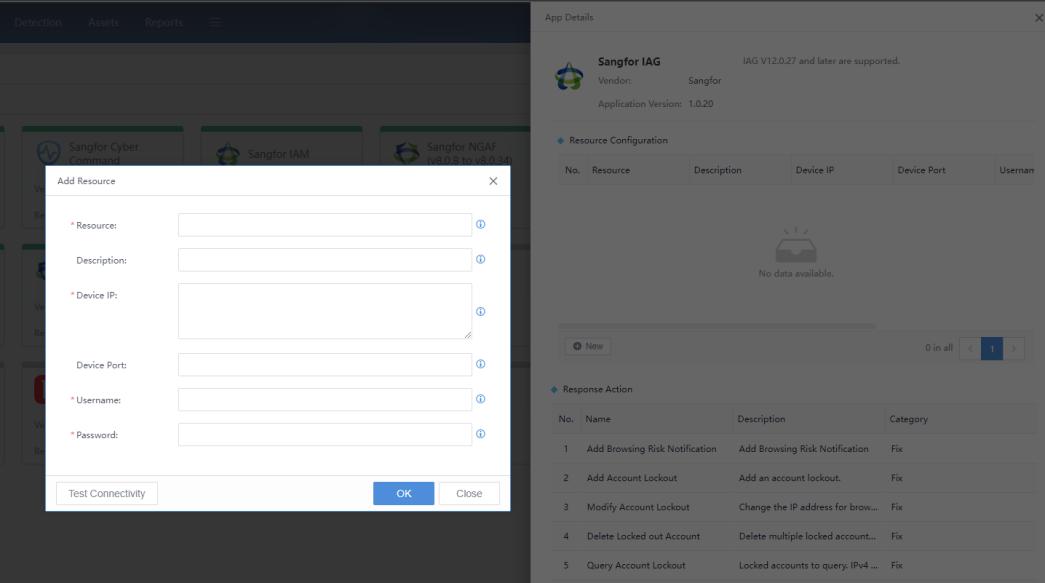Click the Sangfor IAG app logo

pos(569,76)
